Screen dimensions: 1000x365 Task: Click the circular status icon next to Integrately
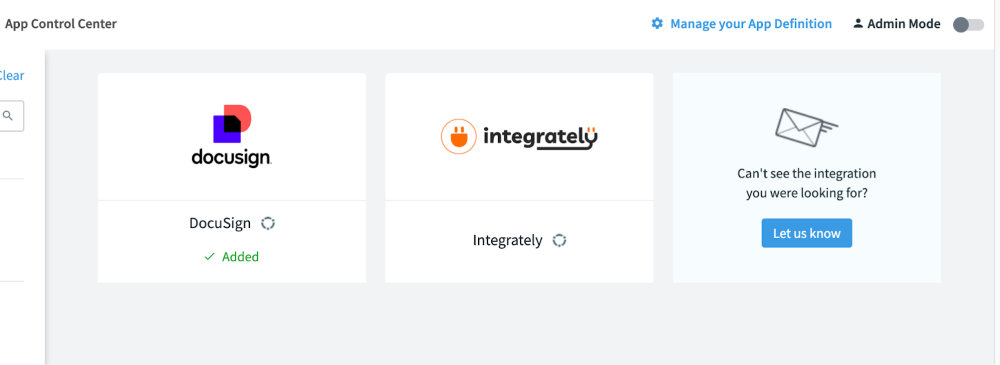click(559, 241)
